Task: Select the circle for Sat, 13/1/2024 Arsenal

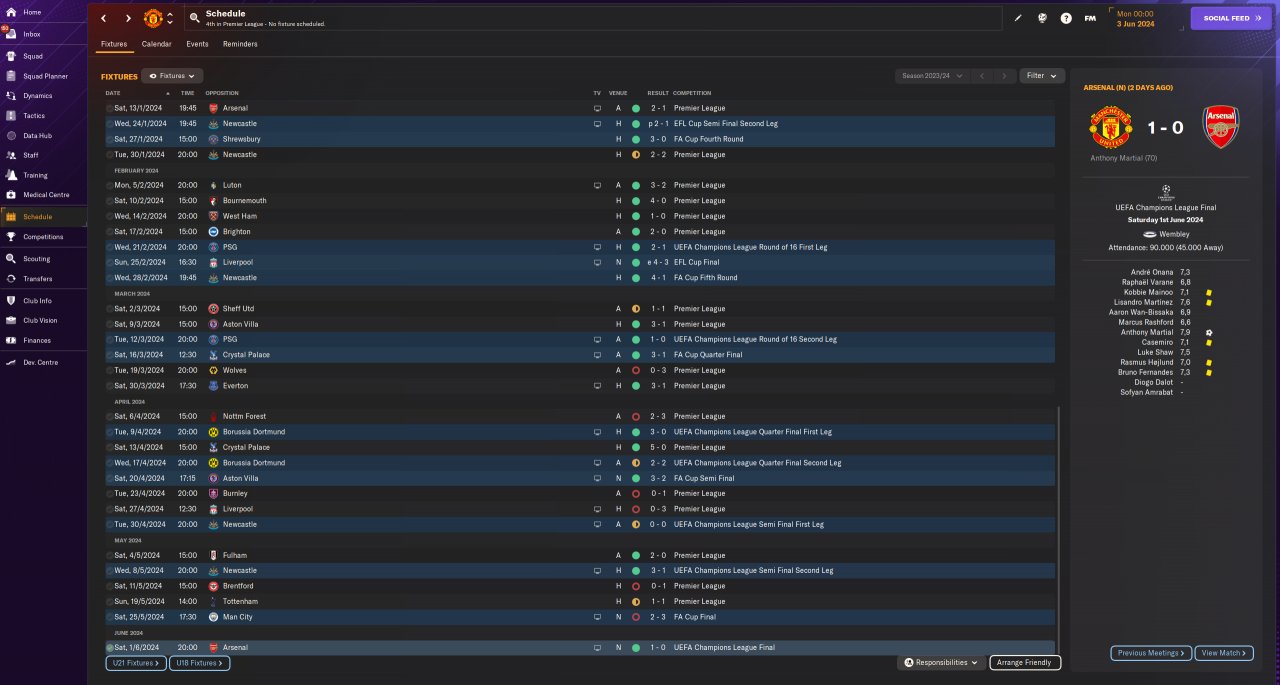Action: 110,108
